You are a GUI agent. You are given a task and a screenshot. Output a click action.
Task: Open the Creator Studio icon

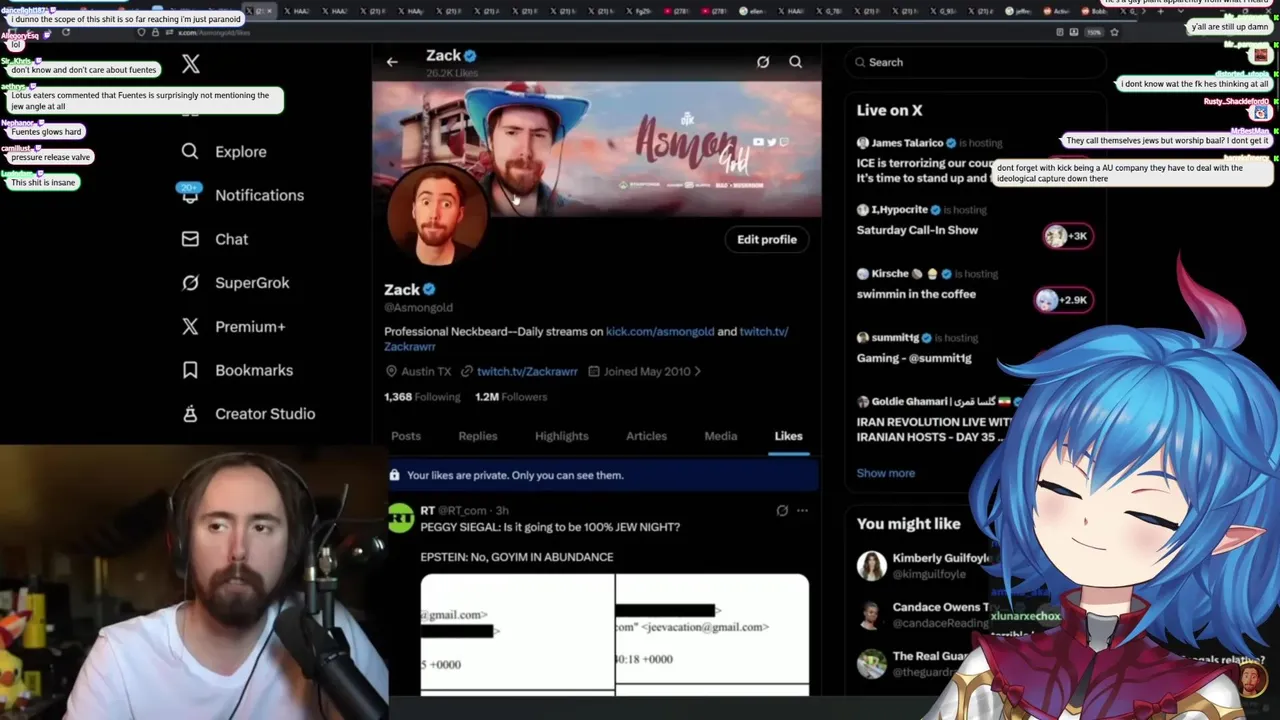point(190,413)
